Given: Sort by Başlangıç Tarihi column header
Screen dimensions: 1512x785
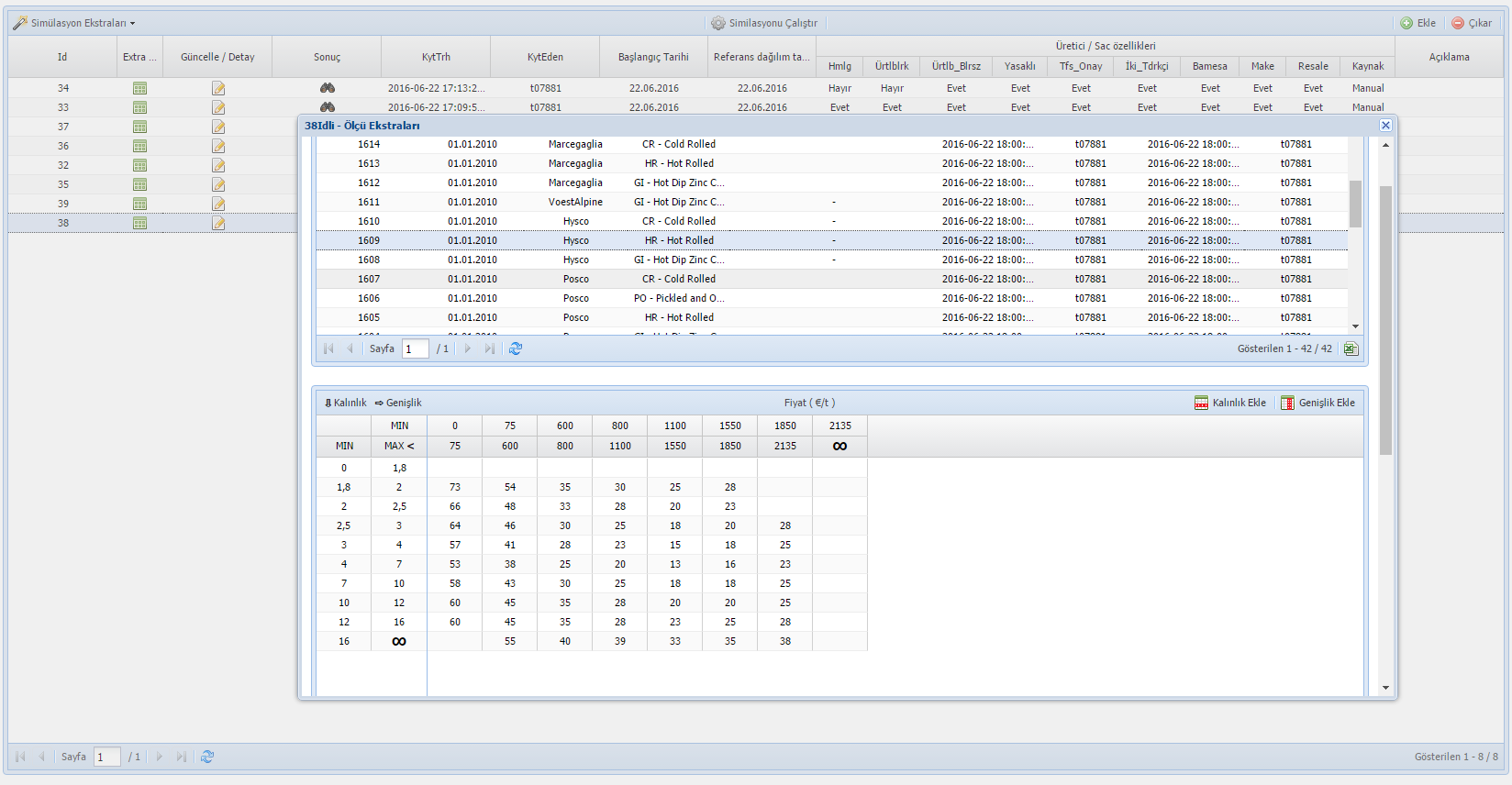Looking at the screenshot, I should 653,57.
